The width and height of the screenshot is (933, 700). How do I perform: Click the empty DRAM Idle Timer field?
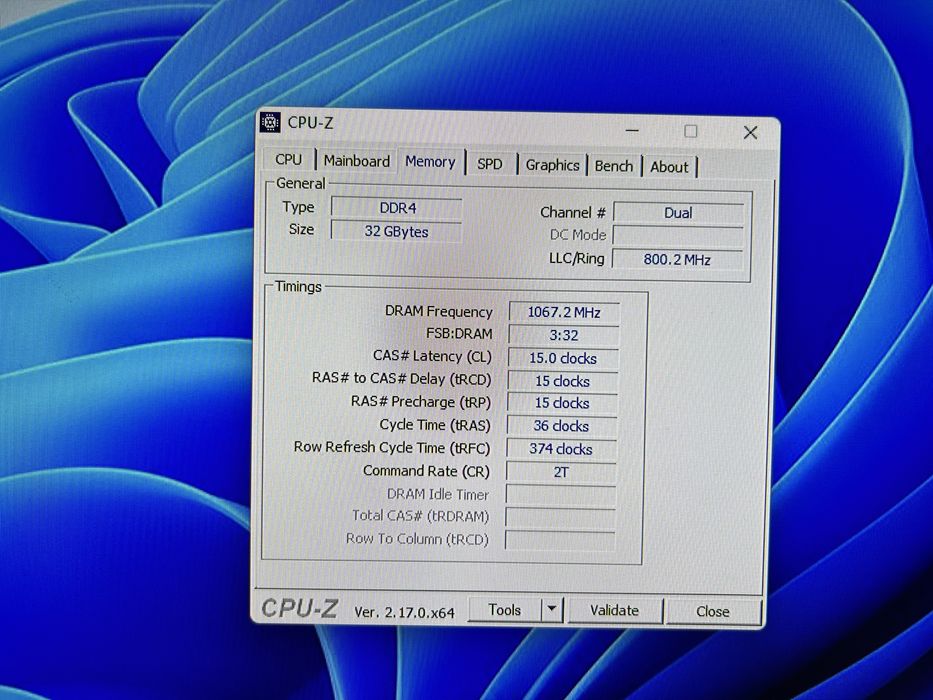coord(560,495)
